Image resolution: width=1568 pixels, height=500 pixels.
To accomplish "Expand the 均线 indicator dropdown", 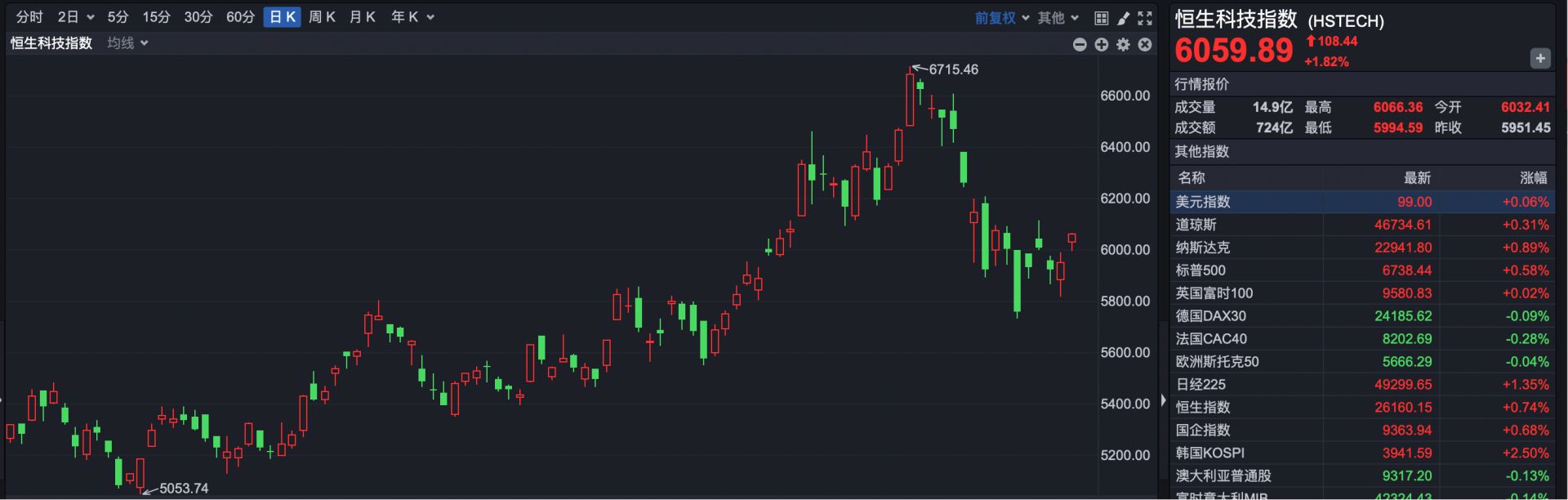I will pyautogui.click(x=127, y=43).
